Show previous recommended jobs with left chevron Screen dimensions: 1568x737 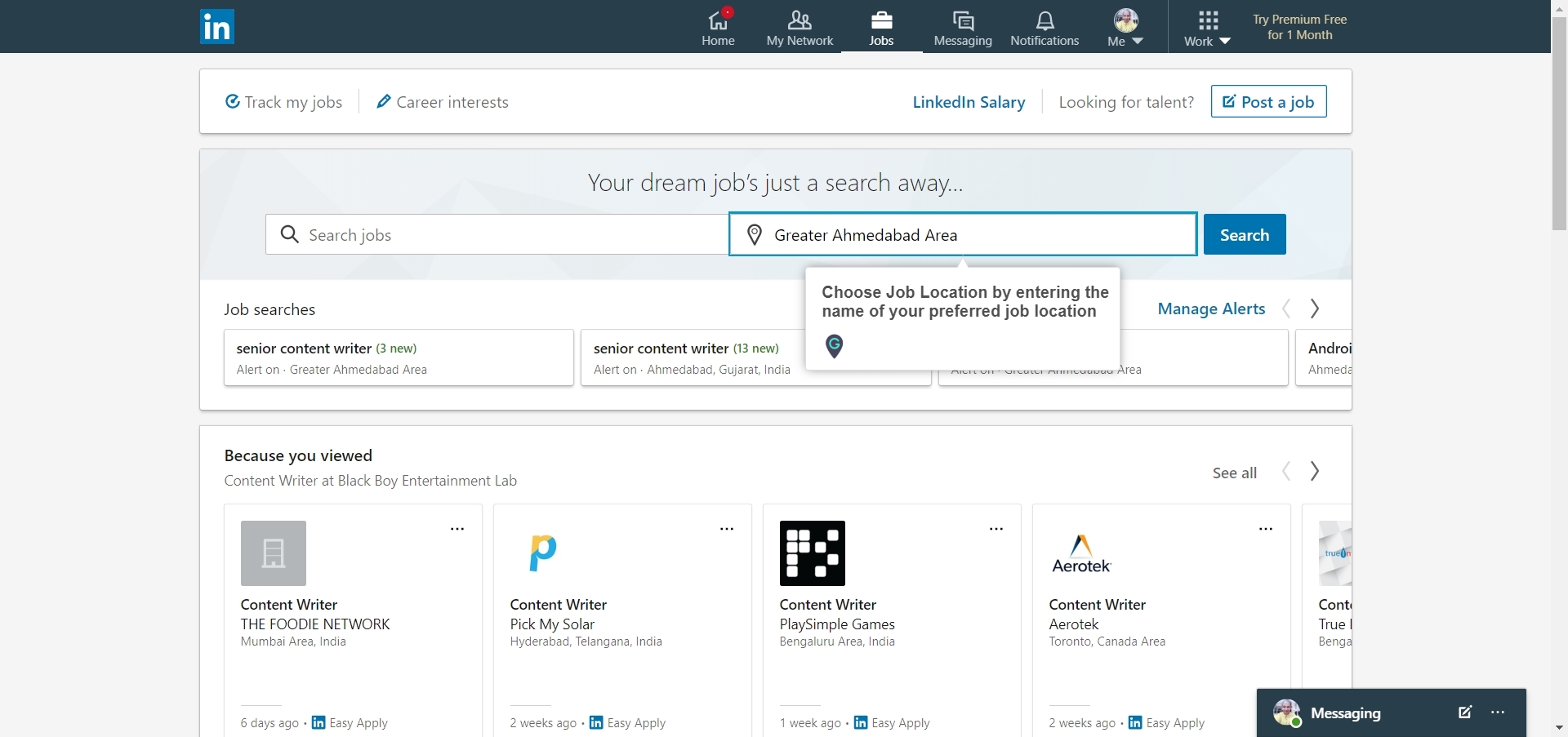click(x=1286, y=471)
